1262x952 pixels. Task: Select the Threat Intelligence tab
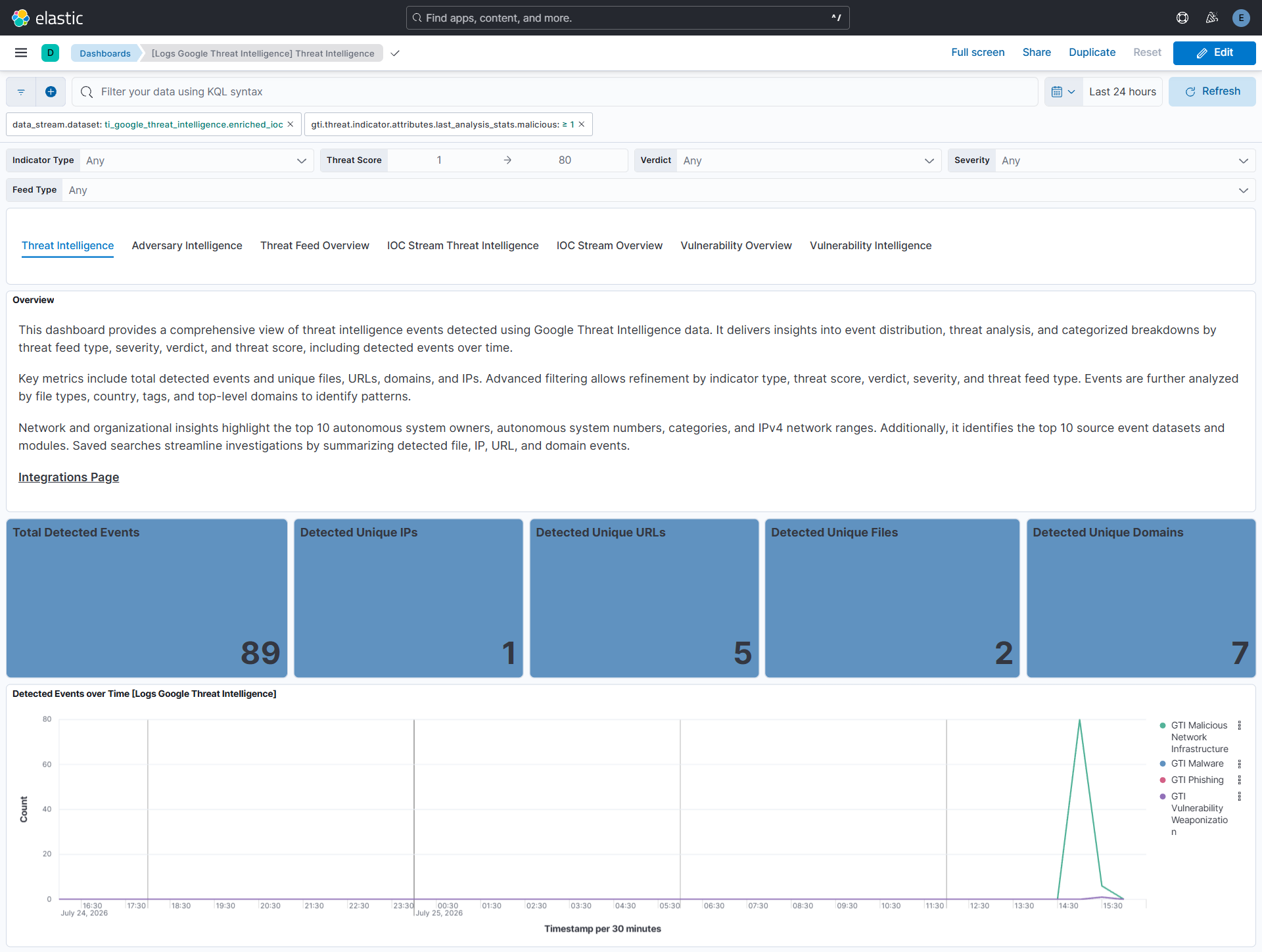pyautogui.click(x=68, y=245)
